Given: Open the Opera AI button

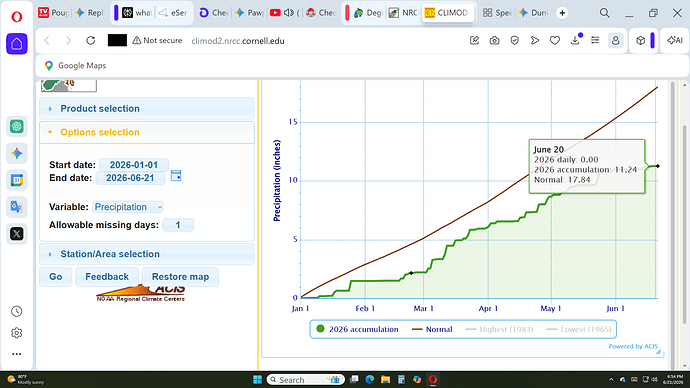Looking at the screenshot, I should coord(675,40).
